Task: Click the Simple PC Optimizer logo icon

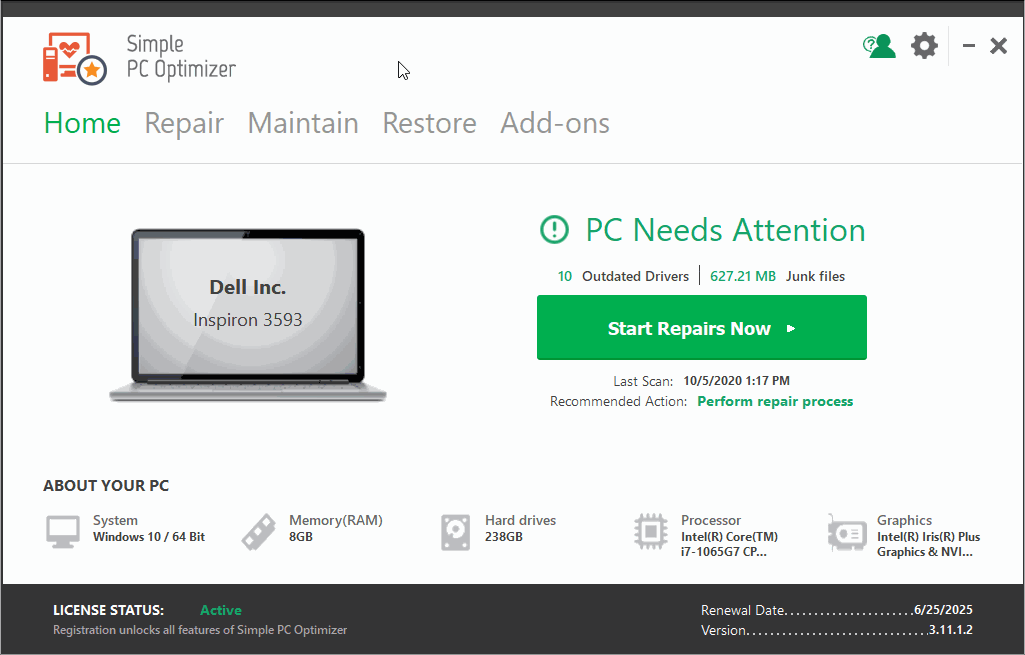Action: [x=74, y=58]
